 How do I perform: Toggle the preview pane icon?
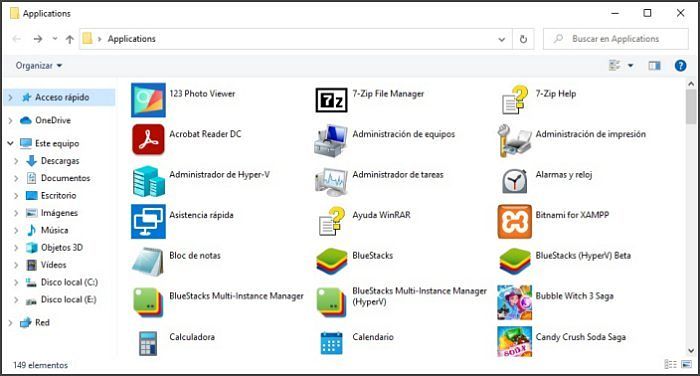[654, 66]
